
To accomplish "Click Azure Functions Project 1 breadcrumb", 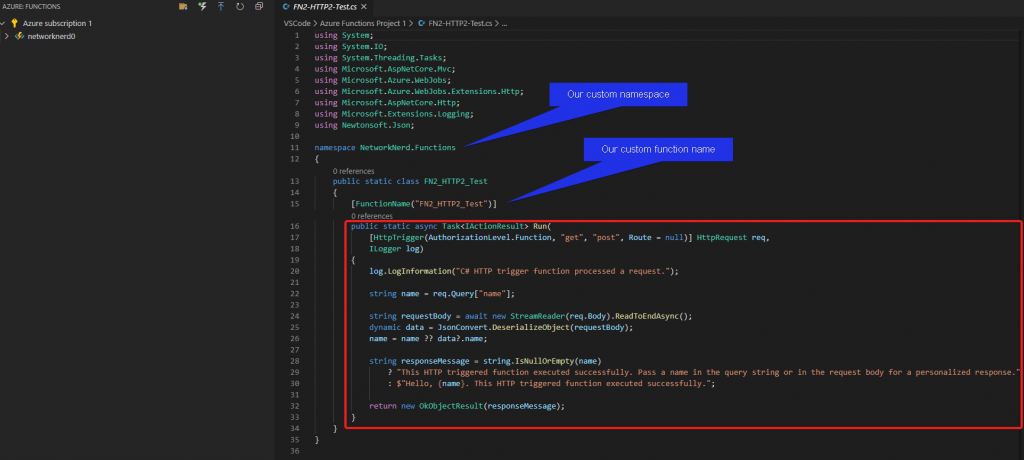I will [x=362, y=23].
